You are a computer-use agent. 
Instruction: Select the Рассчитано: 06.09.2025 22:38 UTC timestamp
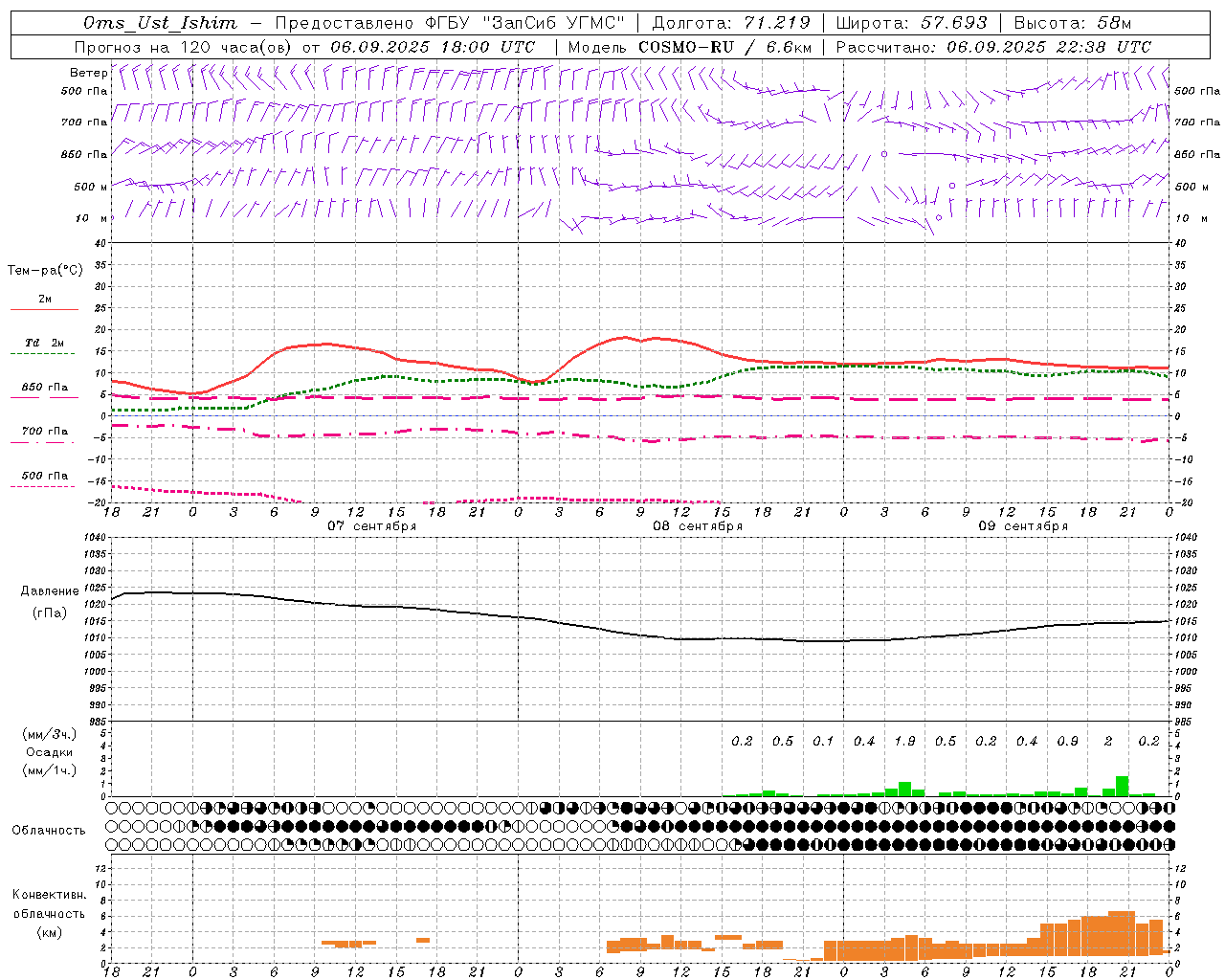(x=993, y=47)
